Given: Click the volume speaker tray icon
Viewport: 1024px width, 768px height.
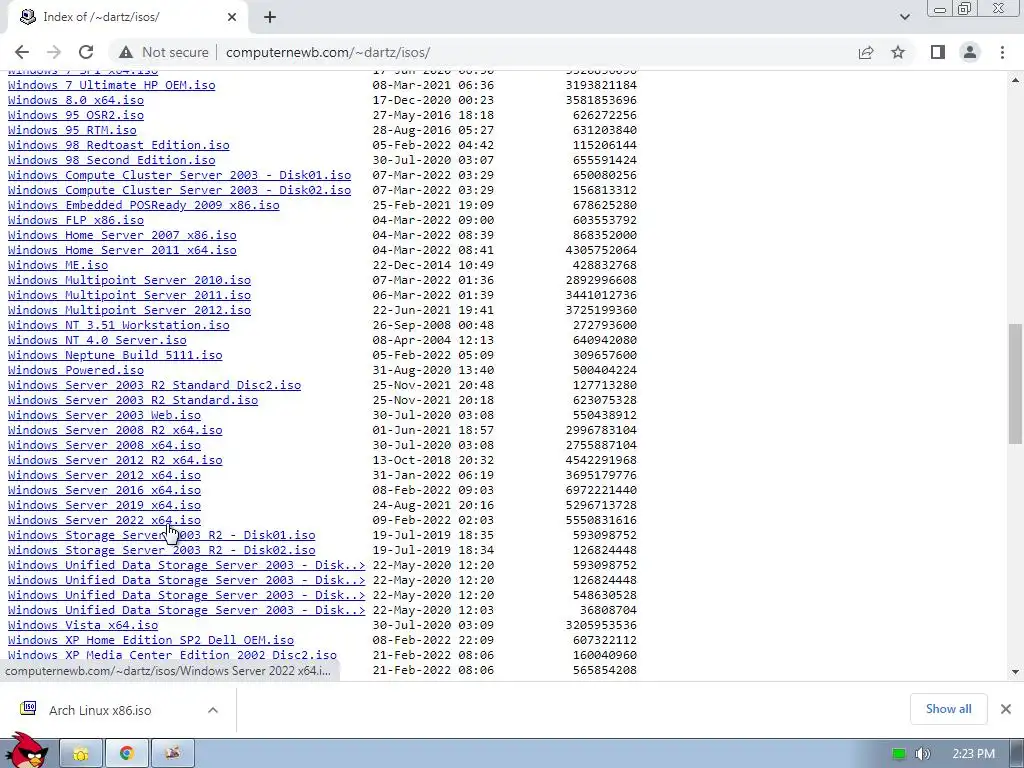Looking at the screenshot, I should 922,754.
